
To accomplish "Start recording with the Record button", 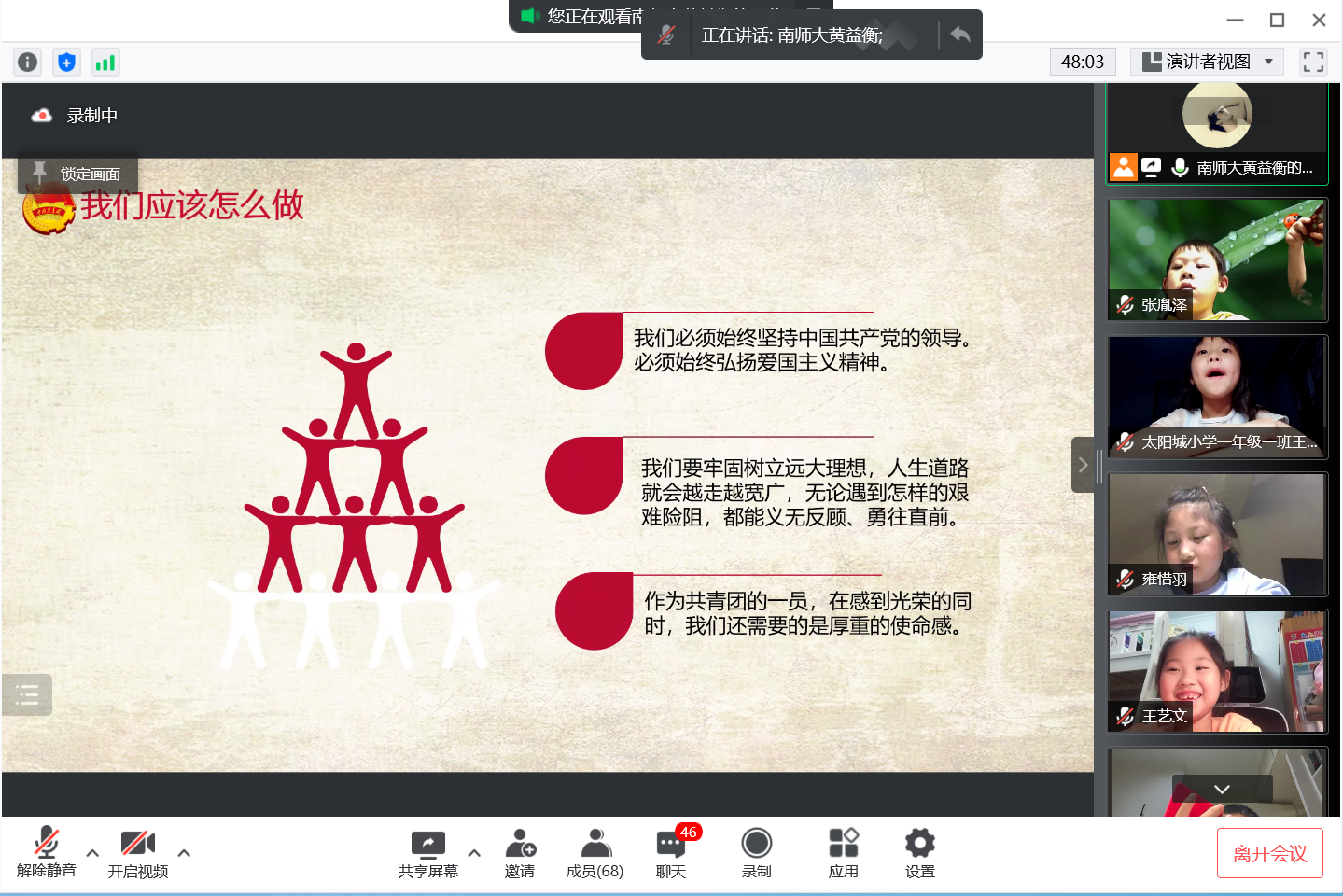I will [x=756, y=853].
